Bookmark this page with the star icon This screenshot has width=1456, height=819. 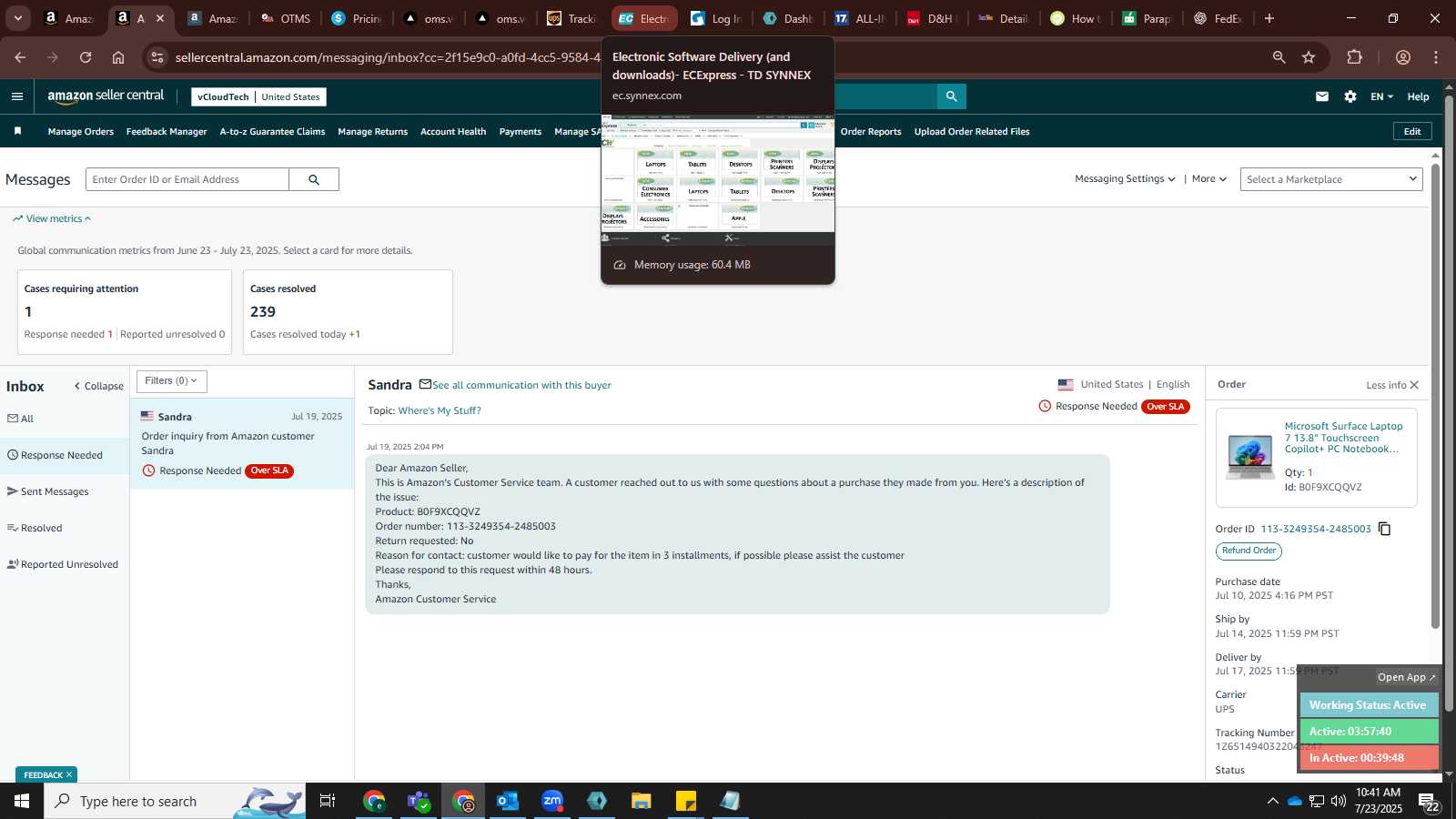(x=1309, y=57)
